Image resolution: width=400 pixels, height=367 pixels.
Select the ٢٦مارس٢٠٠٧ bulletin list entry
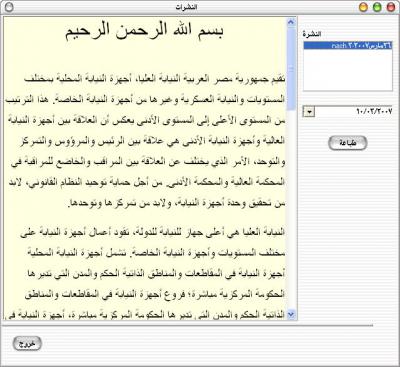point(348,46)
